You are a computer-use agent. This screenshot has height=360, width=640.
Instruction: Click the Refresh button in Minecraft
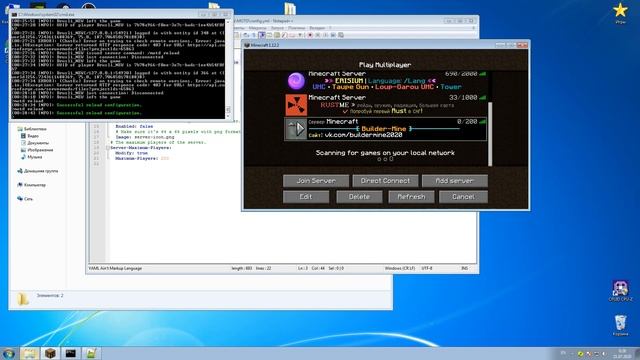pyautogui.click(x=411, y=197)
